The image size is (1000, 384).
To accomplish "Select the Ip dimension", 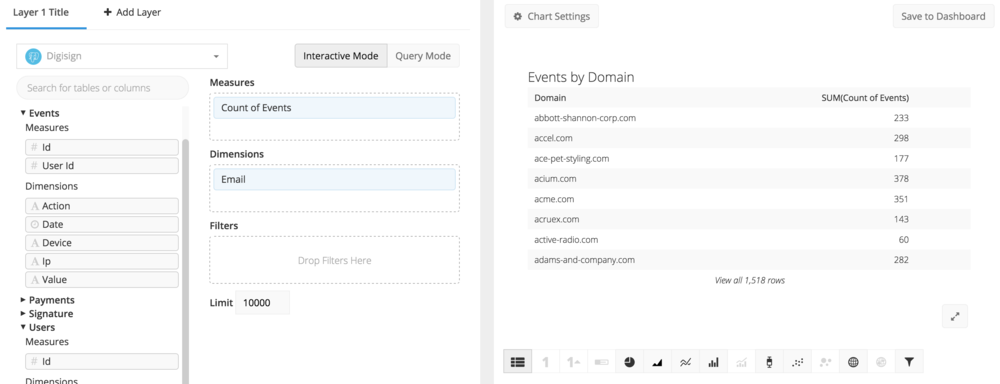I will pyautogui.click(x=102, y=262).
